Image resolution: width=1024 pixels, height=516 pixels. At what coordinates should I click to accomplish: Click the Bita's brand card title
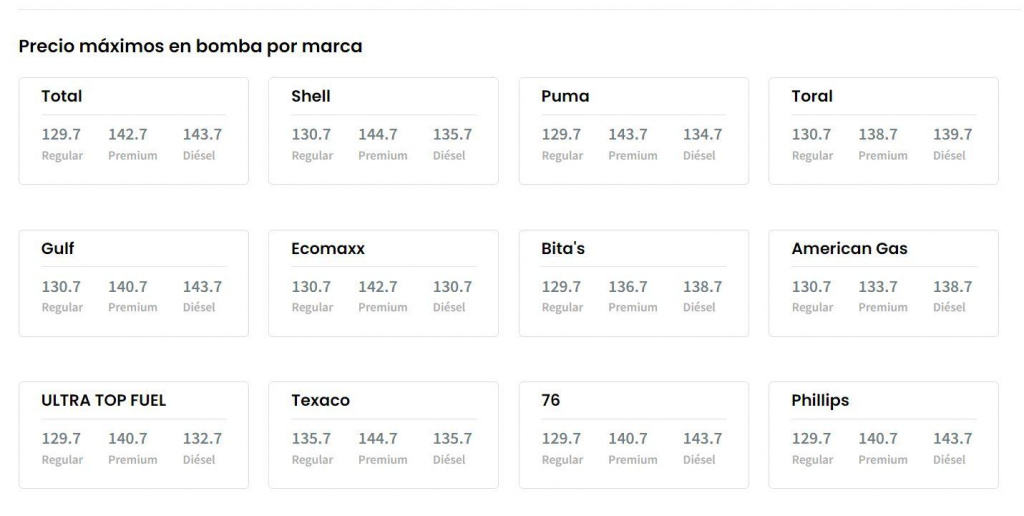click(x=563, y=248)
